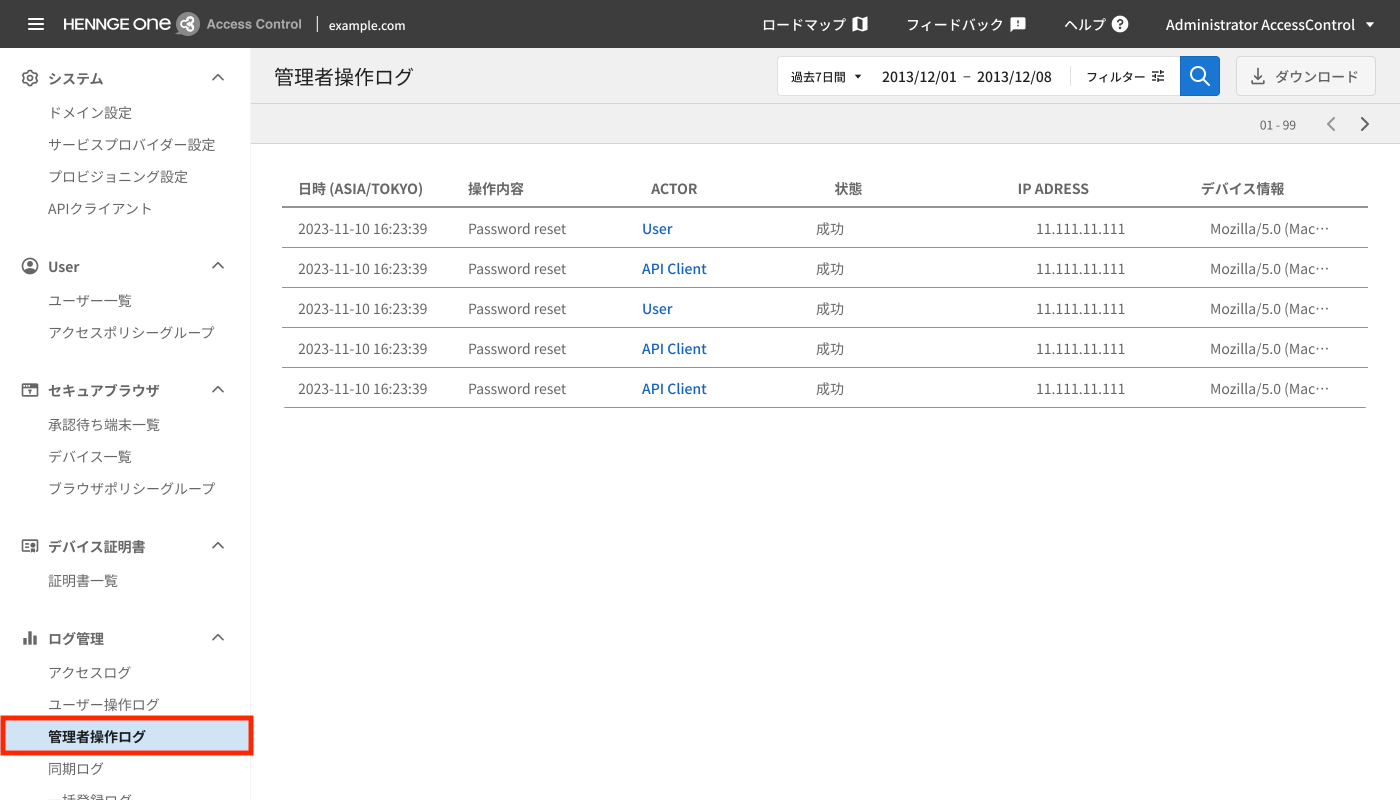Open ユーザー操作ログ page
Image resolution: width=1400 pixels, height=800 pixels.
(104, 705)
